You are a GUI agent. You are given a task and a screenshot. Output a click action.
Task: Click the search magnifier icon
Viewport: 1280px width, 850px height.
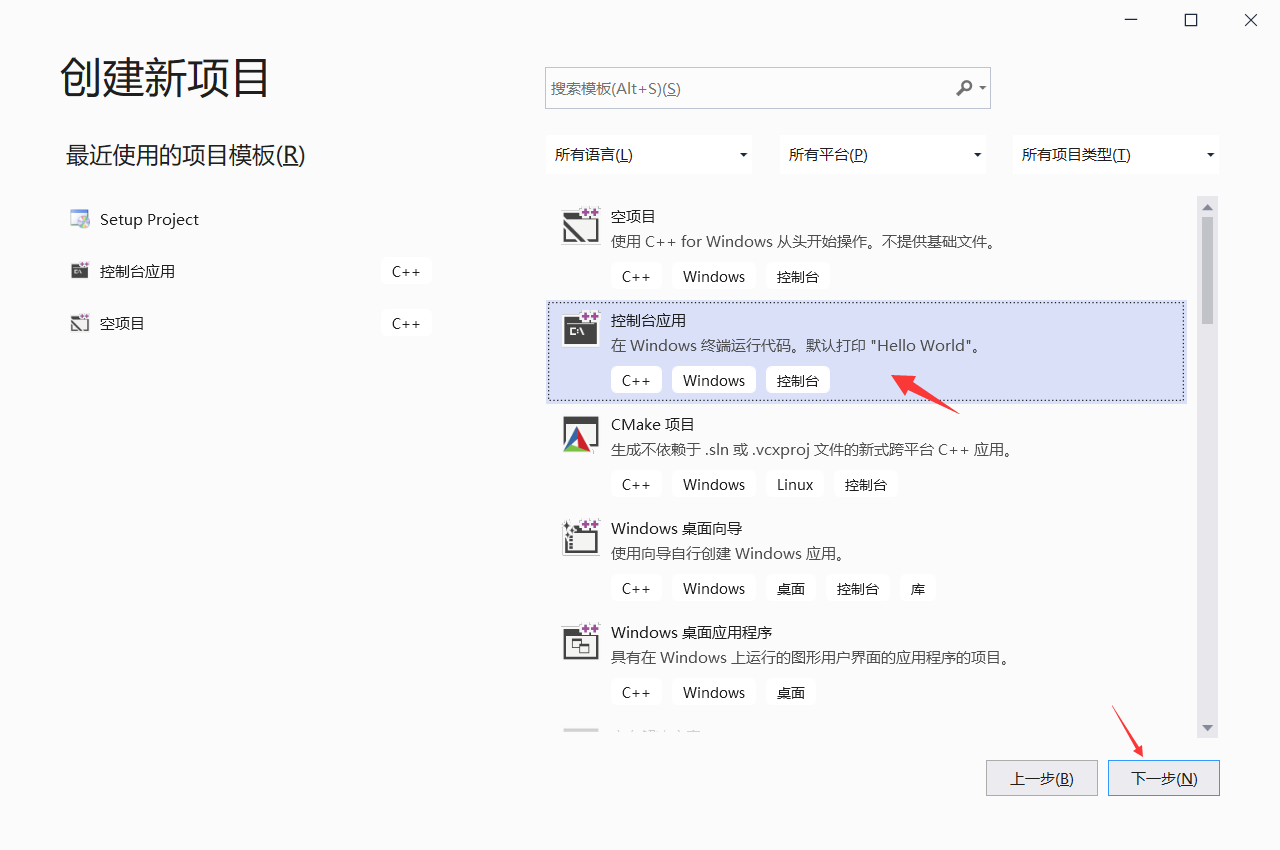964,88
